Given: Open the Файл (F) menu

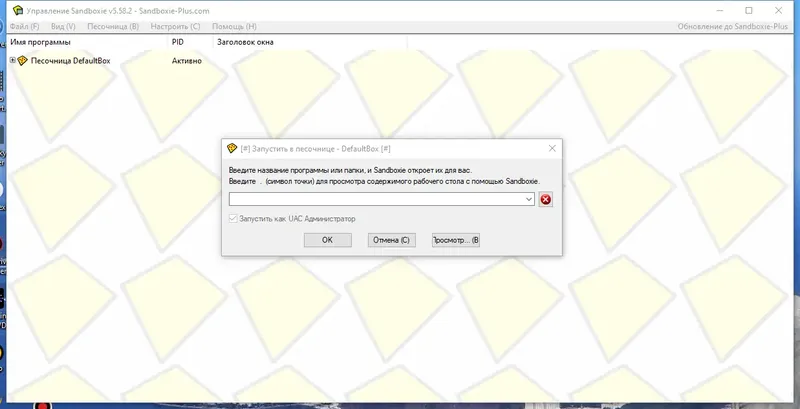Looking at the screenshot, I should click(24, 27).
